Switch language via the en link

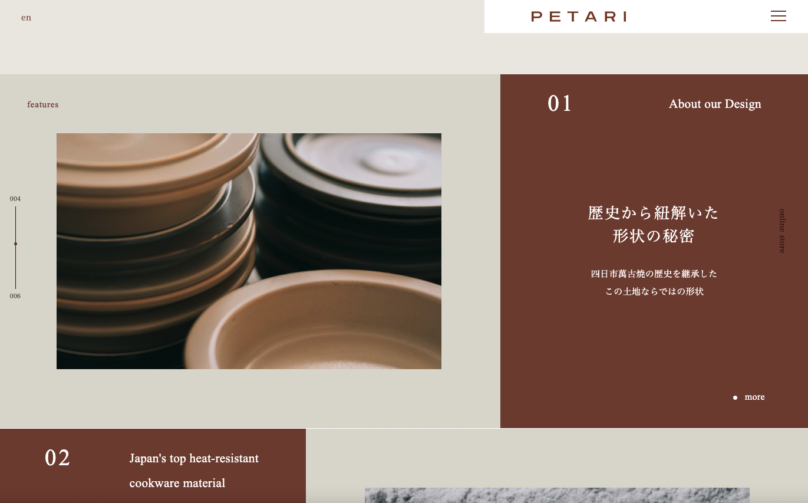[x=26, y=18]
